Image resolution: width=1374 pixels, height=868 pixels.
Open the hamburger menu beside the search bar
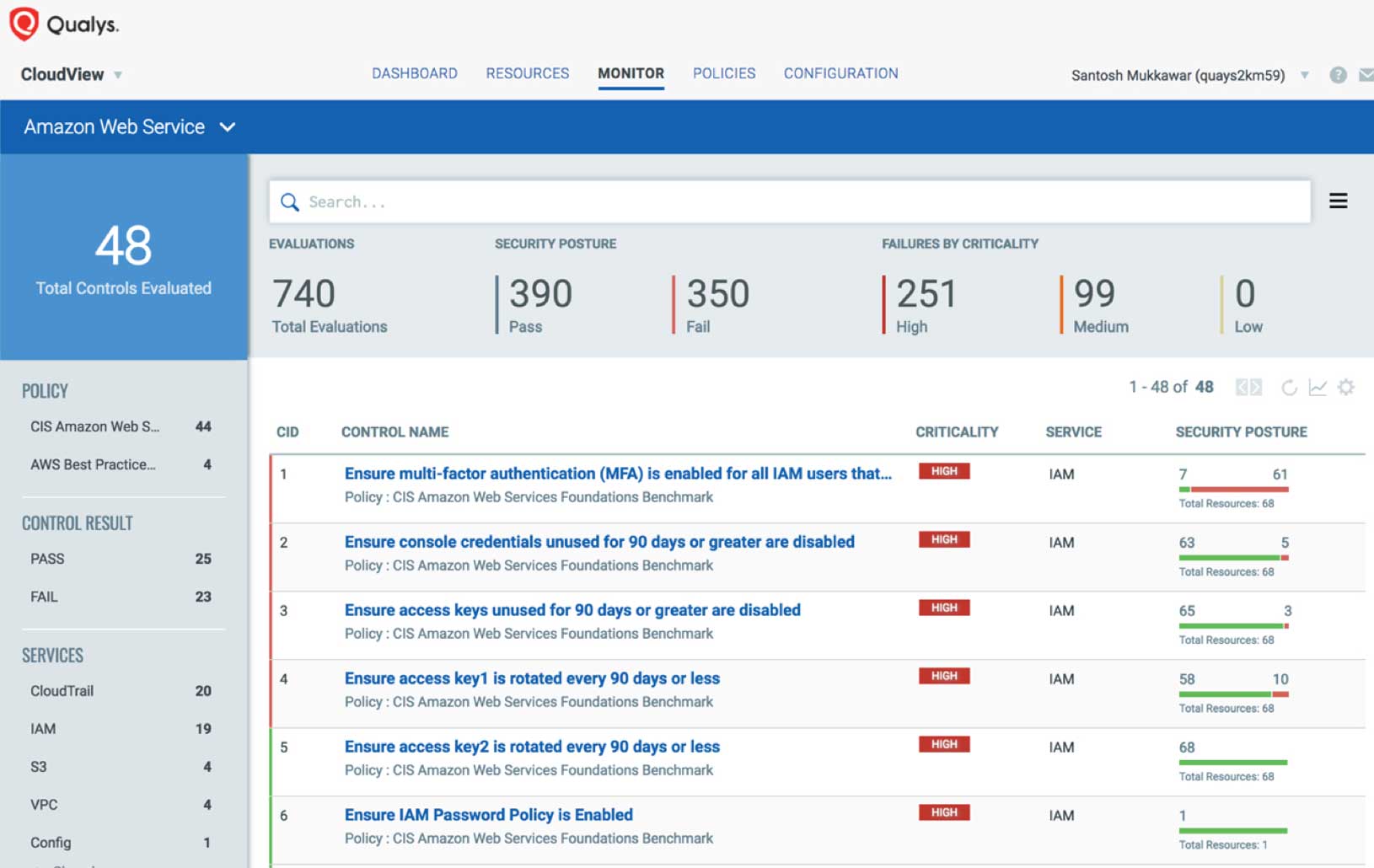tap(1339, 201)
